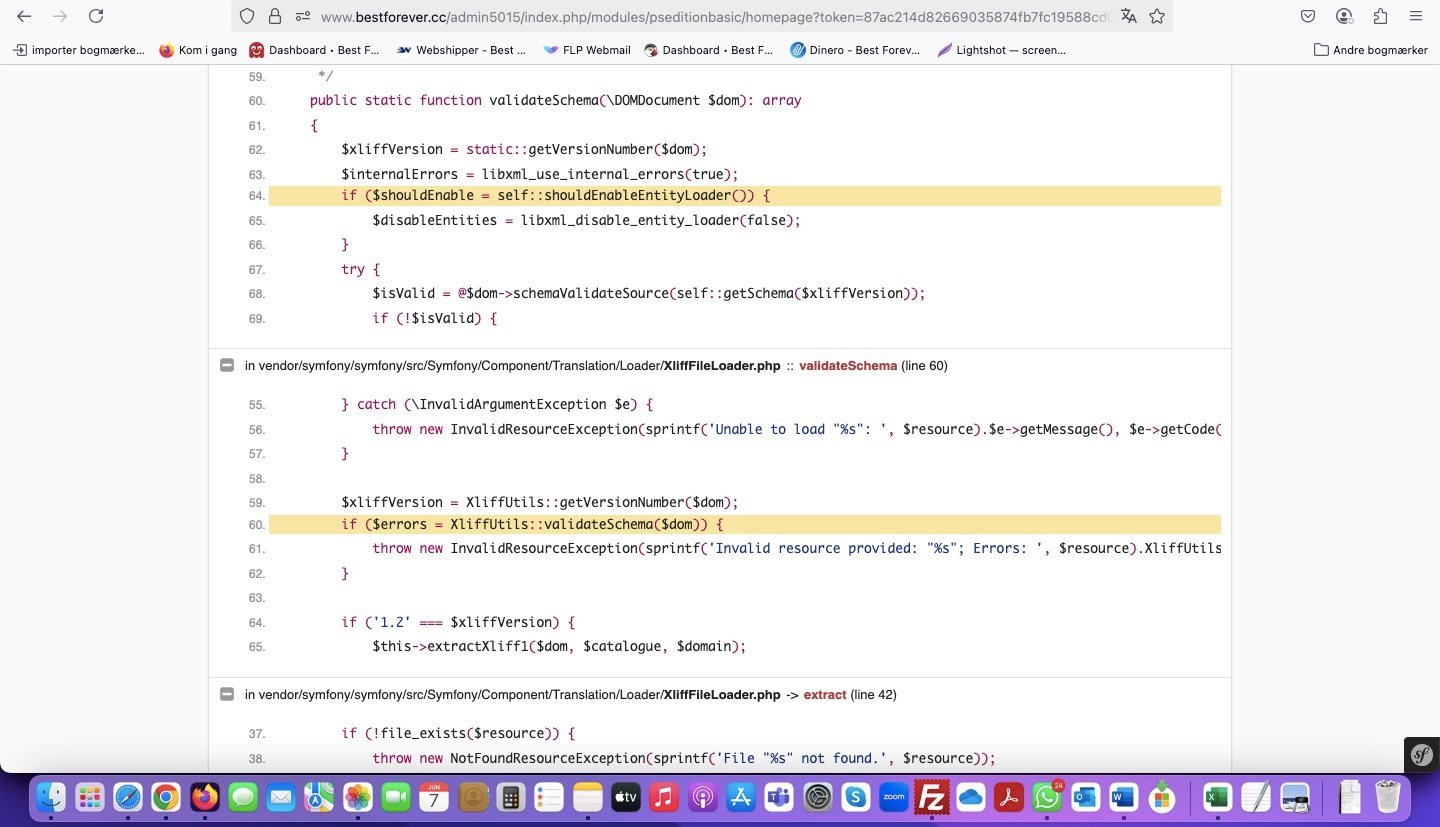Open Calculator from the Dock

(x=511, y=797)
